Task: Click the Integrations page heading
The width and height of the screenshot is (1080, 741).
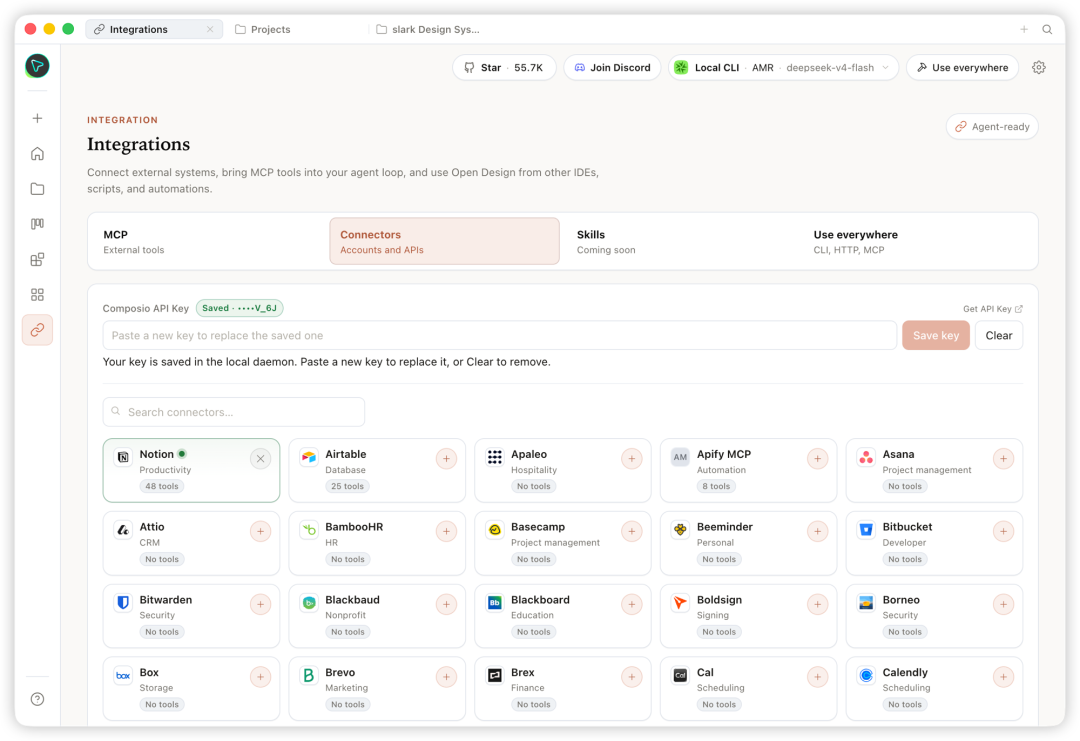Action: point(138,145)
